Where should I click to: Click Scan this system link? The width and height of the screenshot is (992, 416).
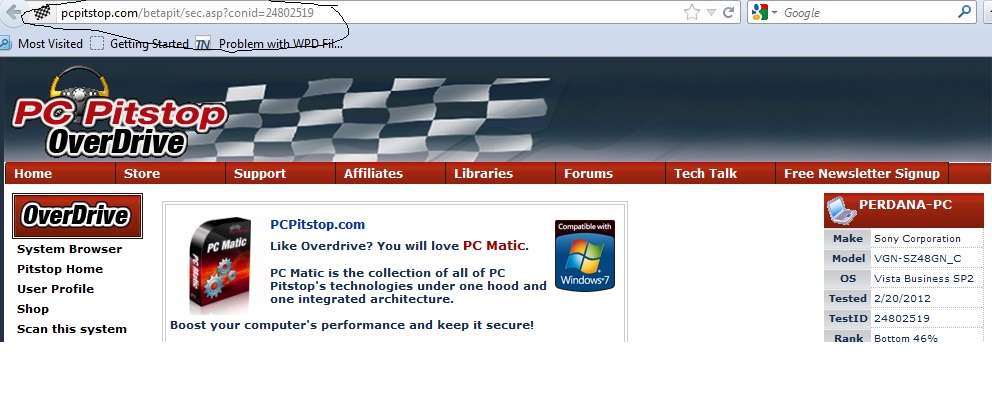[72, 329]
